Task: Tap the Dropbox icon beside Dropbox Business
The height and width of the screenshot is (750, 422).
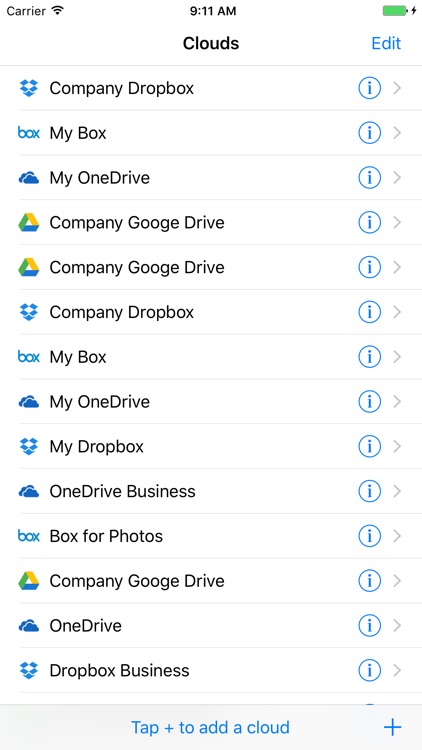Action: tap(29, 671)
